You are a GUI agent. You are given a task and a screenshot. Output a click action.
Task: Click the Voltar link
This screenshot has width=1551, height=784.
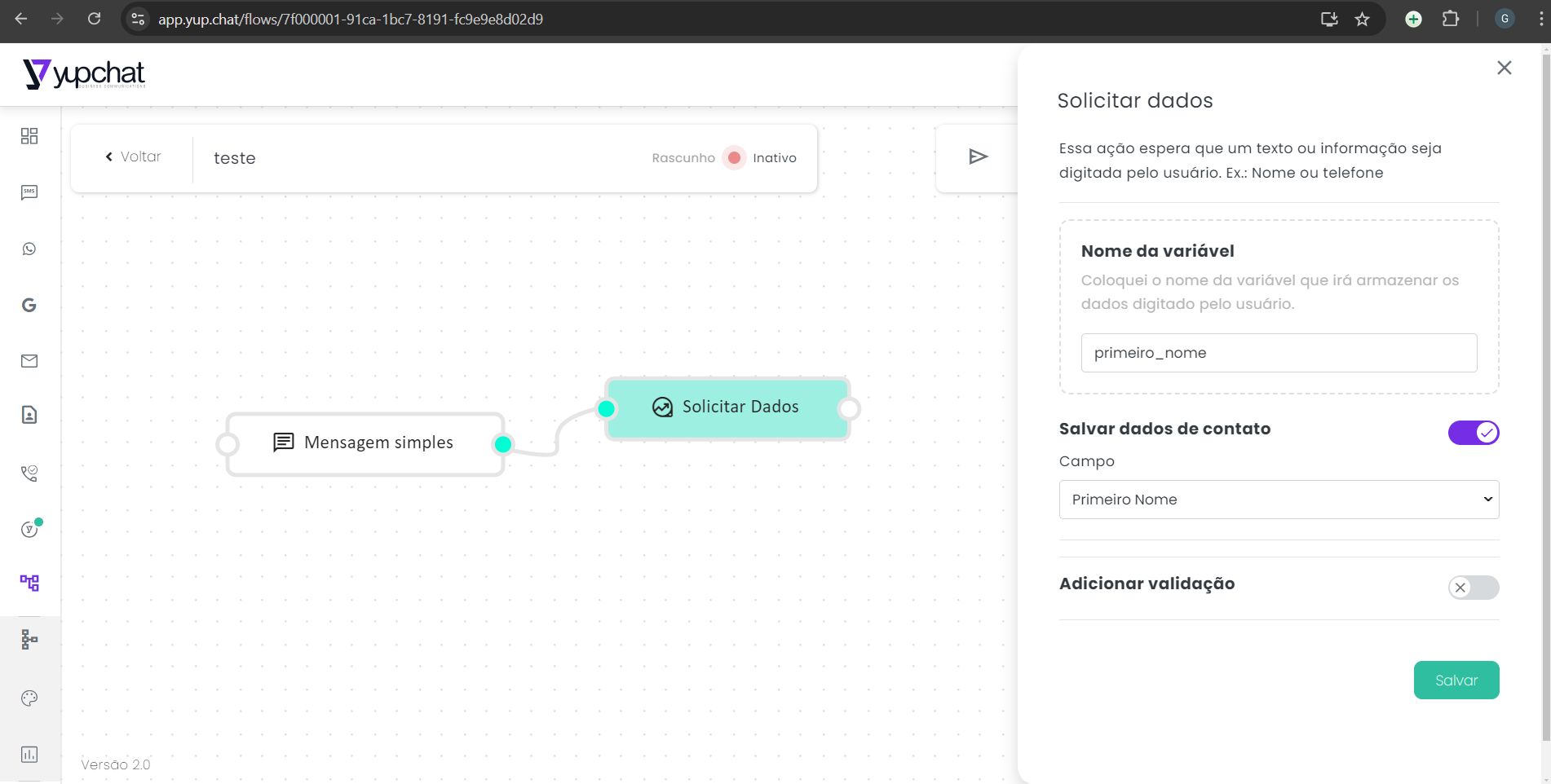(133, 156)
